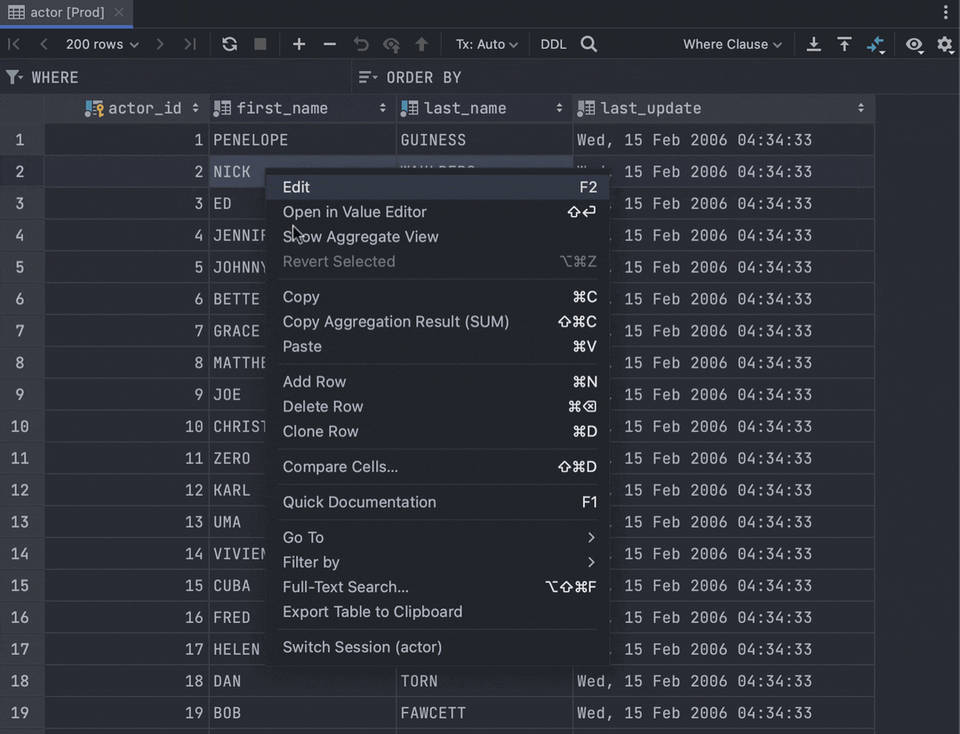Export data with the download icon
Screen dimensions: 960x734
(813, 44)
